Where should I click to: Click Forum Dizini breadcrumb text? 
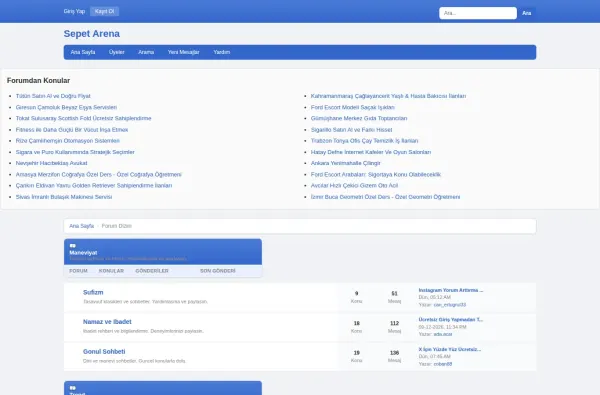click(117, 226)
